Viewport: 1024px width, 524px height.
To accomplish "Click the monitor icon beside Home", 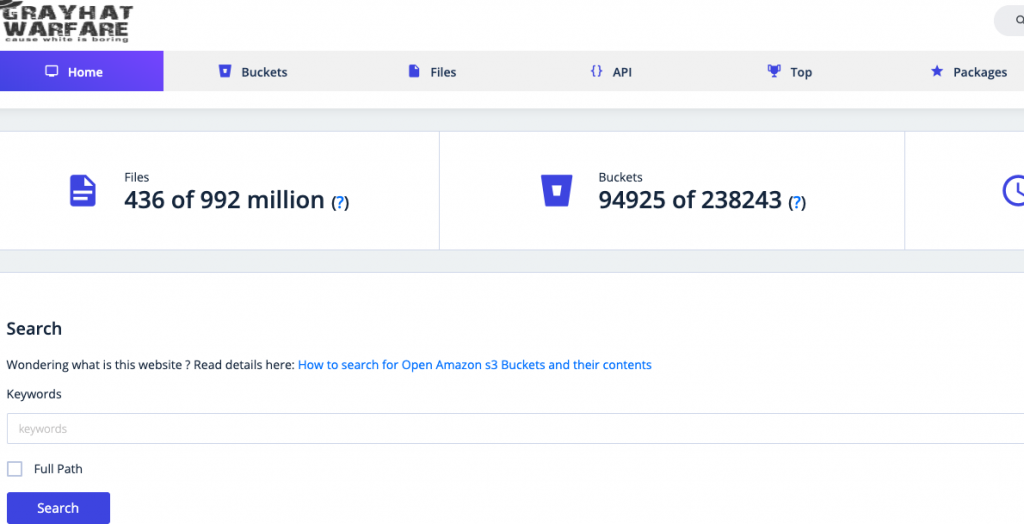I will pos(52,71).
